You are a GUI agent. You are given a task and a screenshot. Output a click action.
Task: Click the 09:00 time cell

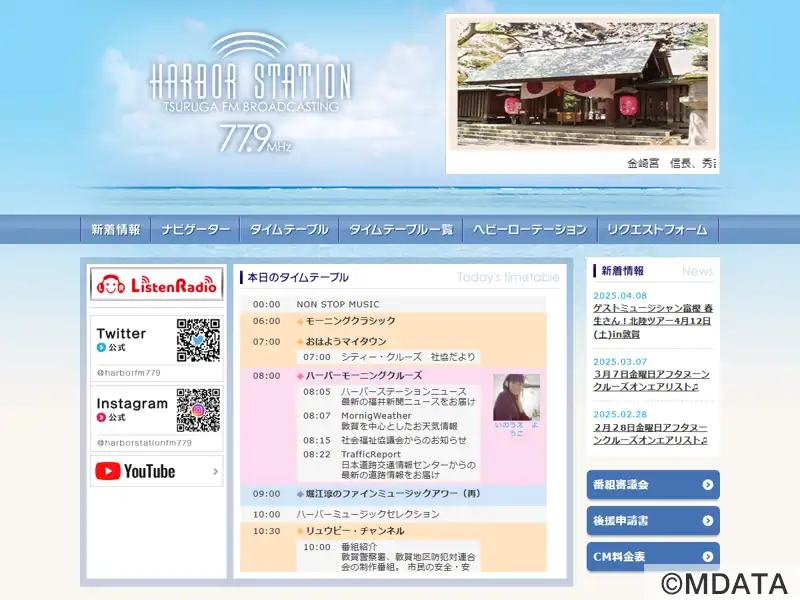[x=266, y=494]
